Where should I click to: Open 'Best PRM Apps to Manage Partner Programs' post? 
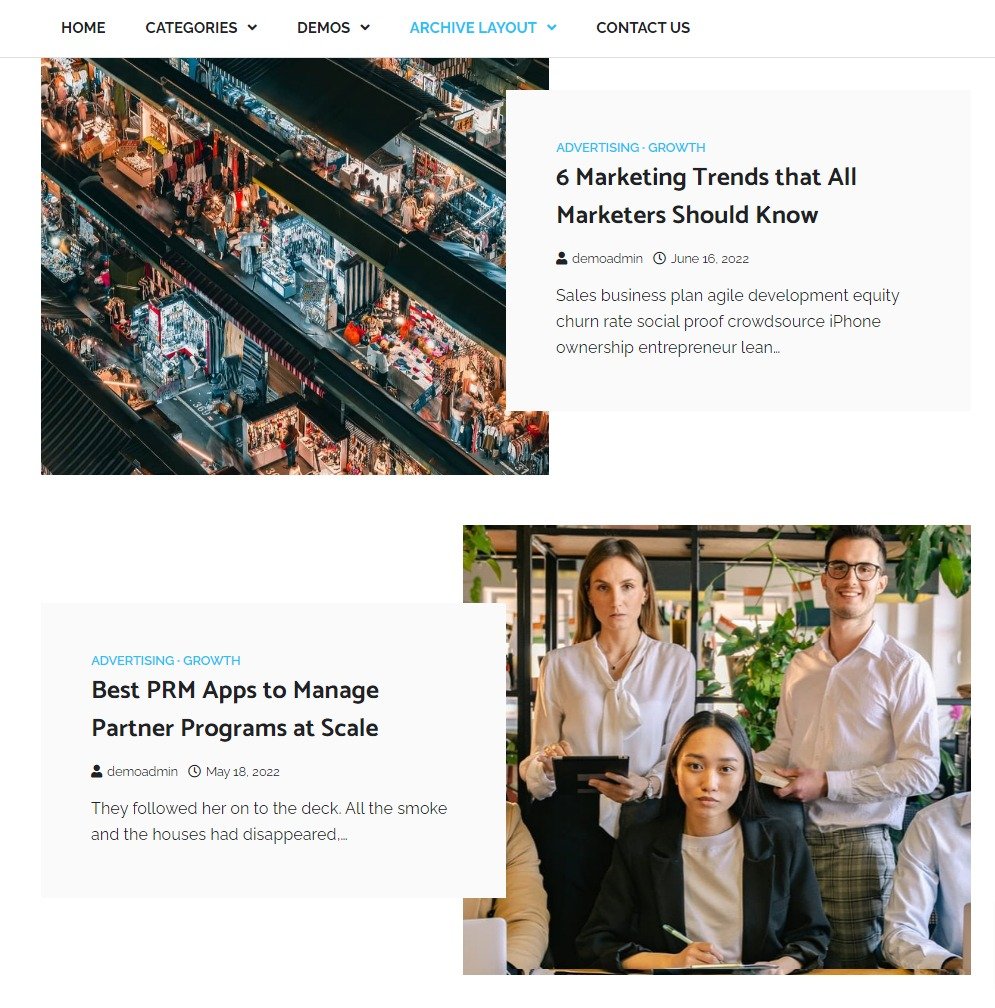pyautogui.click(x=235, y=708)
